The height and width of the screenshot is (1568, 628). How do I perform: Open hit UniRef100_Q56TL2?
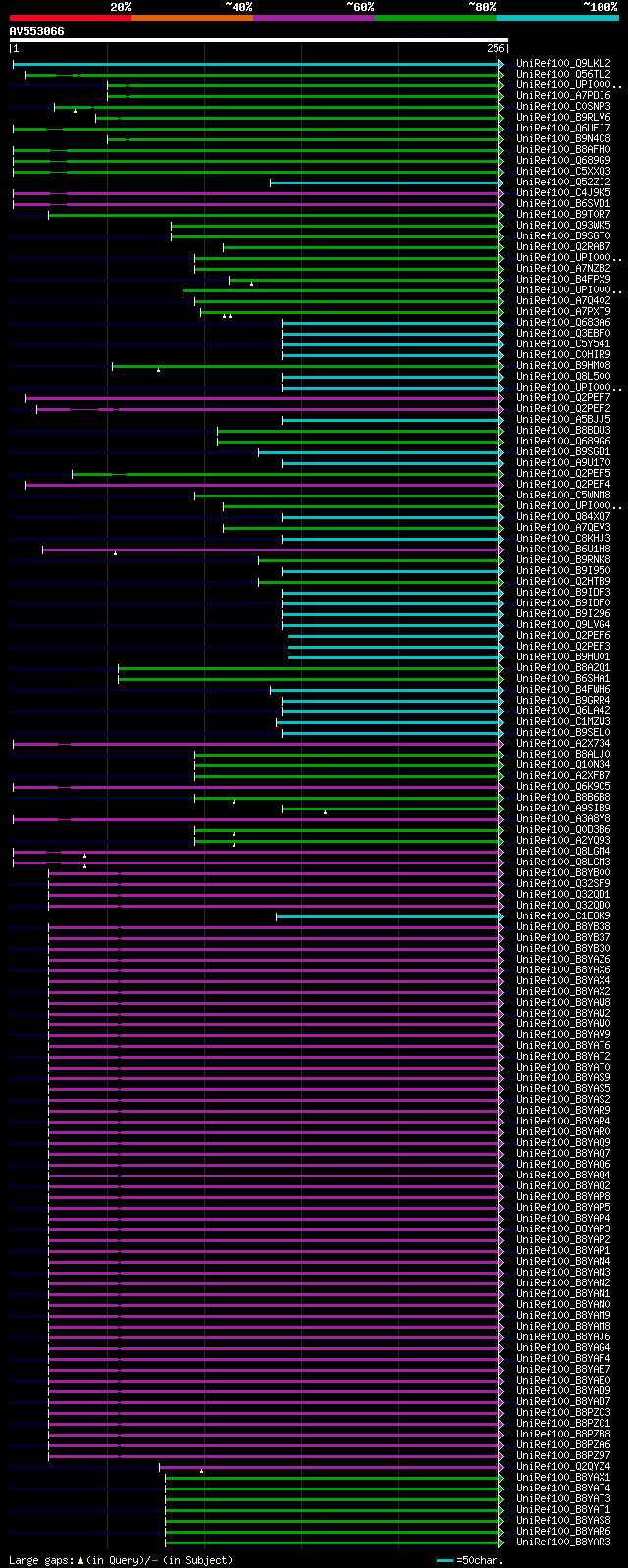click(563, 74)
